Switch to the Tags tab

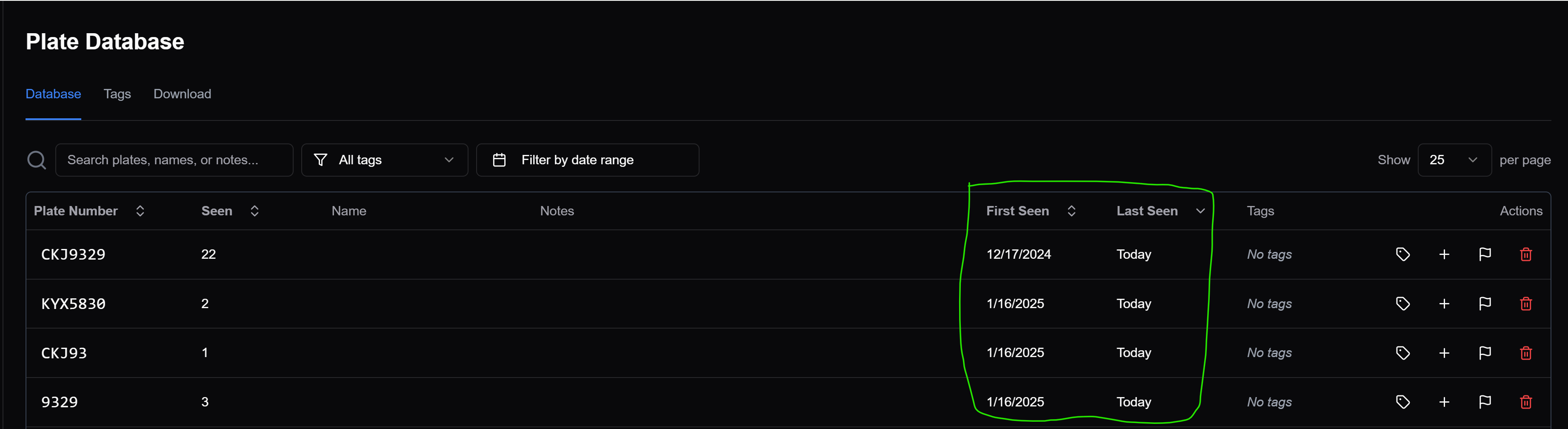click(x=117, y=94)
